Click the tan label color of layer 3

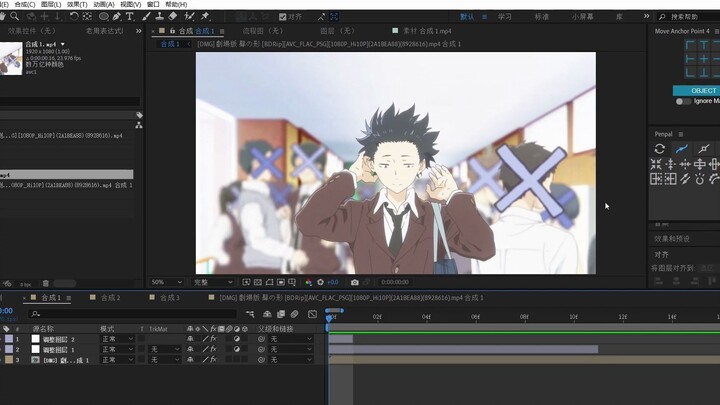point(9,360)
